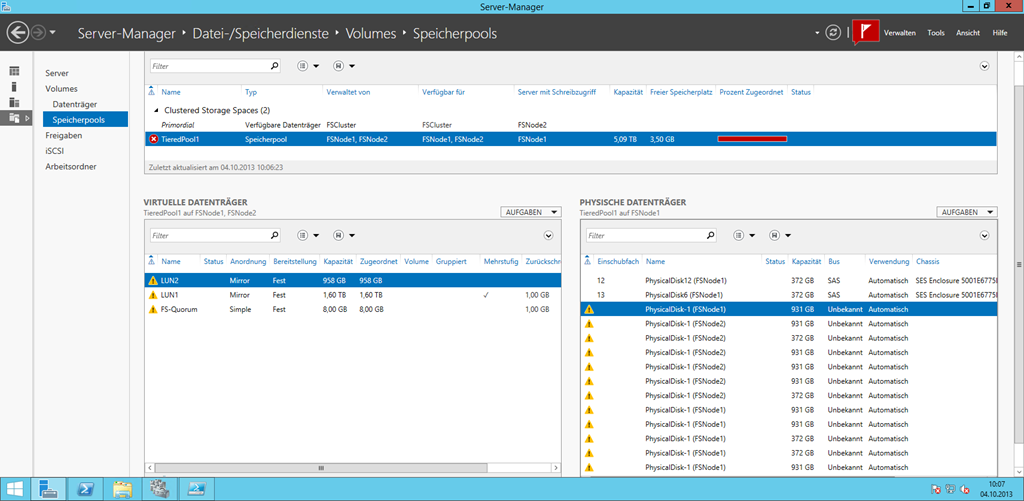Click search icon in storage pools filter
The width and height of the screenshot is (1024, 501).
(275, 66)
